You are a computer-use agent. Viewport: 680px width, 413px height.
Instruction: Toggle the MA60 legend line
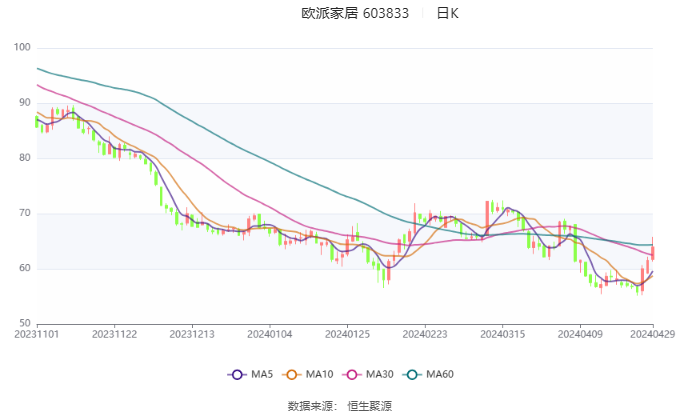428,374
